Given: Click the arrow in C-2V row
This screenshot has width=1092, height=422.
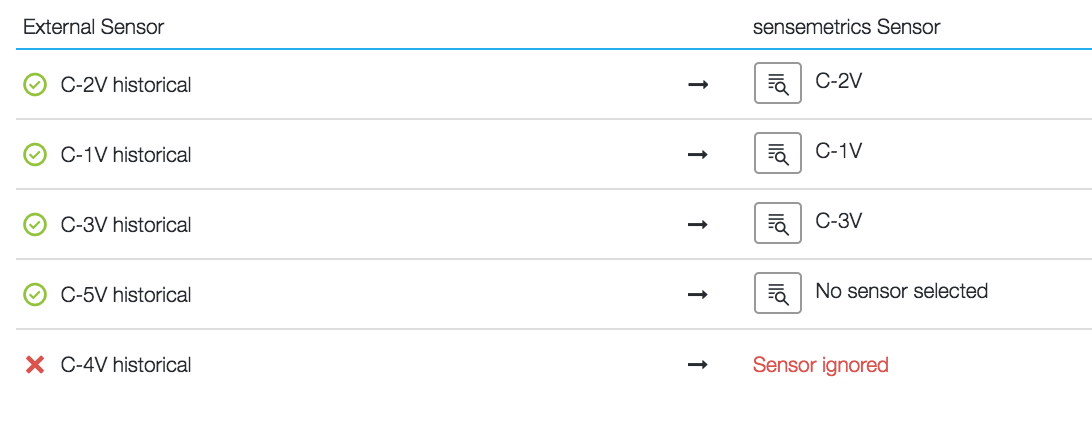Looking at the screenshot, I should pos(698,85).
